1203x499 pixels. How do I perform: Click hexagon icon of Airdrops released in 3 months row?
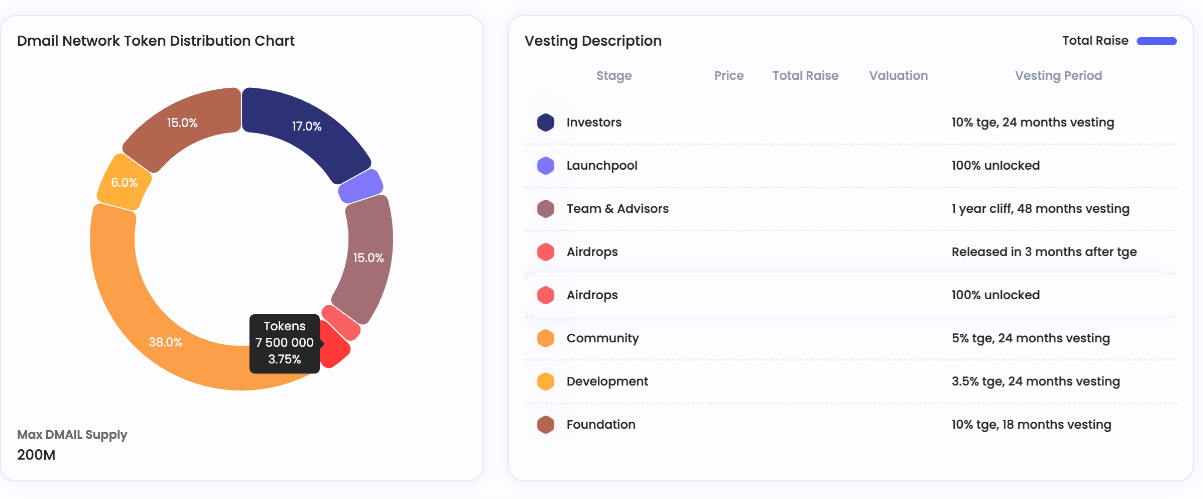tap(546, 252)
